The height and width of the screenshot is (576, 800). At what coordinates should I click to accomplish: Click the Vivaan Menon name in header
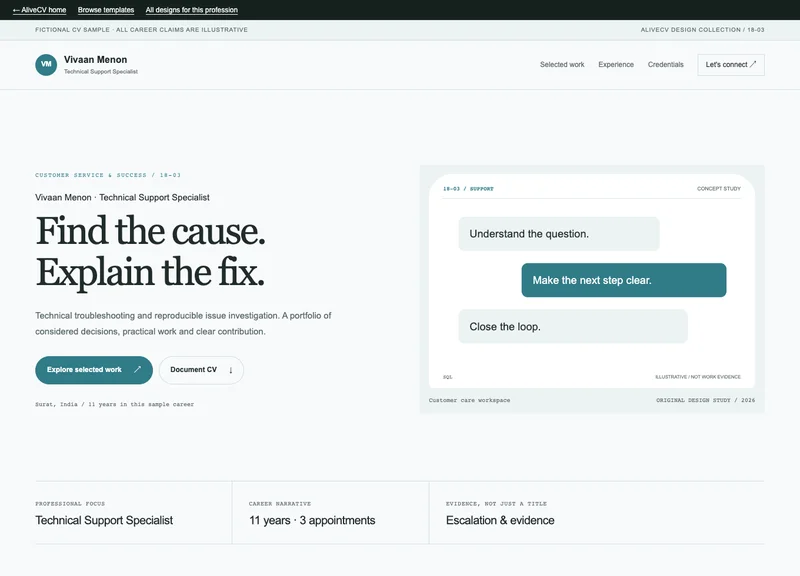tap(95, 60)
